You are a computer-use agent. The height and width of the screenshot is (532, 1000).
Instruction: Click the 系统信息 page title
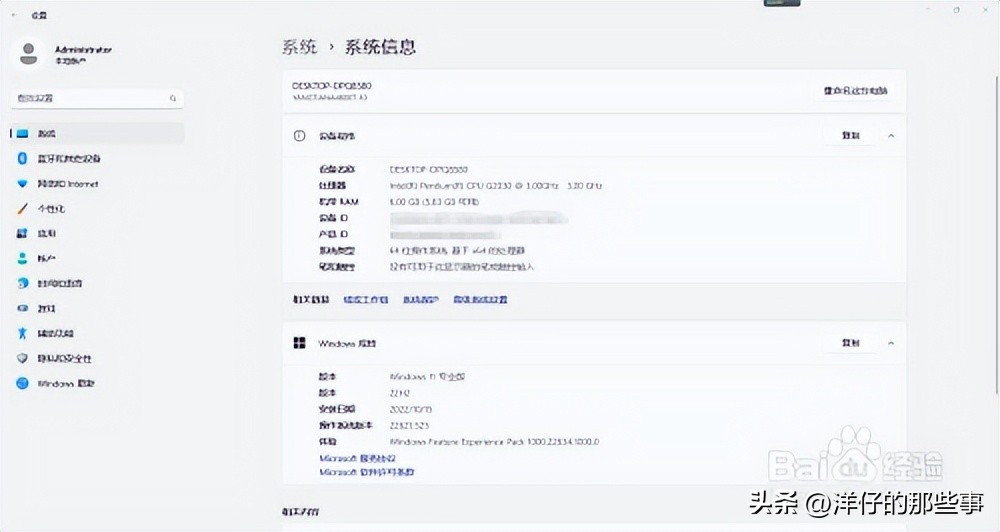381,47
